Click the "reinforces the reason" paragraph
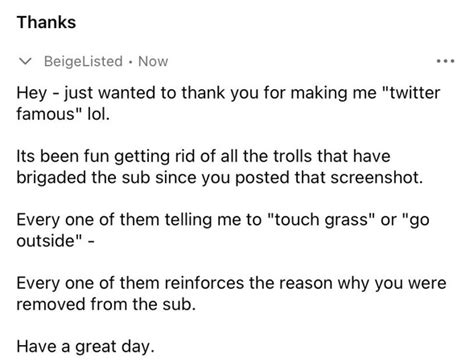This screenshot has width=474, height=362. (x=231, y=293)
